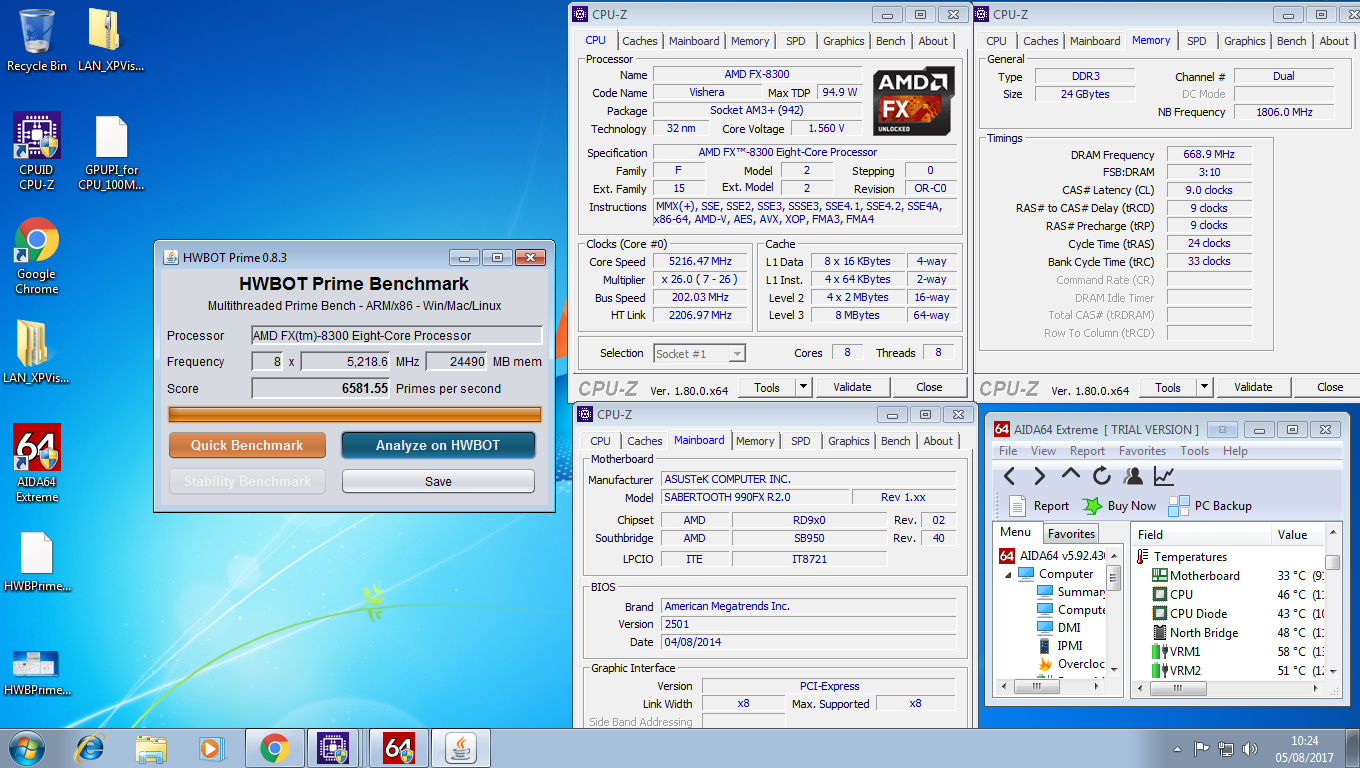Viewport: 1360px width, 768px height.
Task: Open Graphics tab in Mainboard CPU-Z window
Action: click(848, 441)
